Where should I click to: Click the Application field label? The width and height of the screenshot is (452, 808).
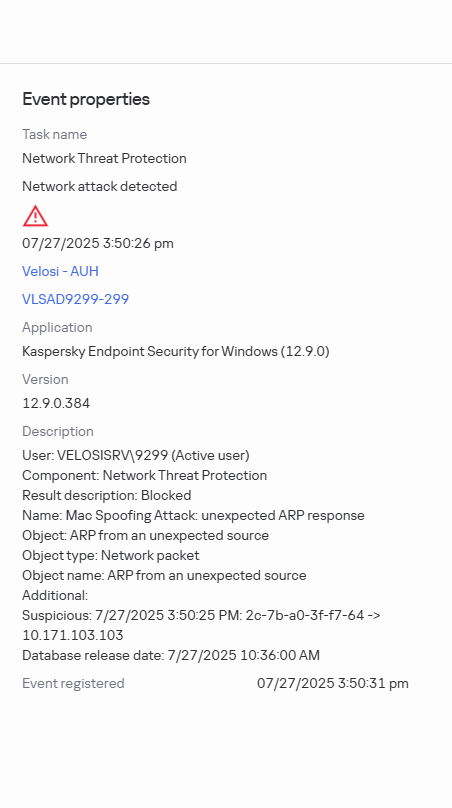[57, 328]
